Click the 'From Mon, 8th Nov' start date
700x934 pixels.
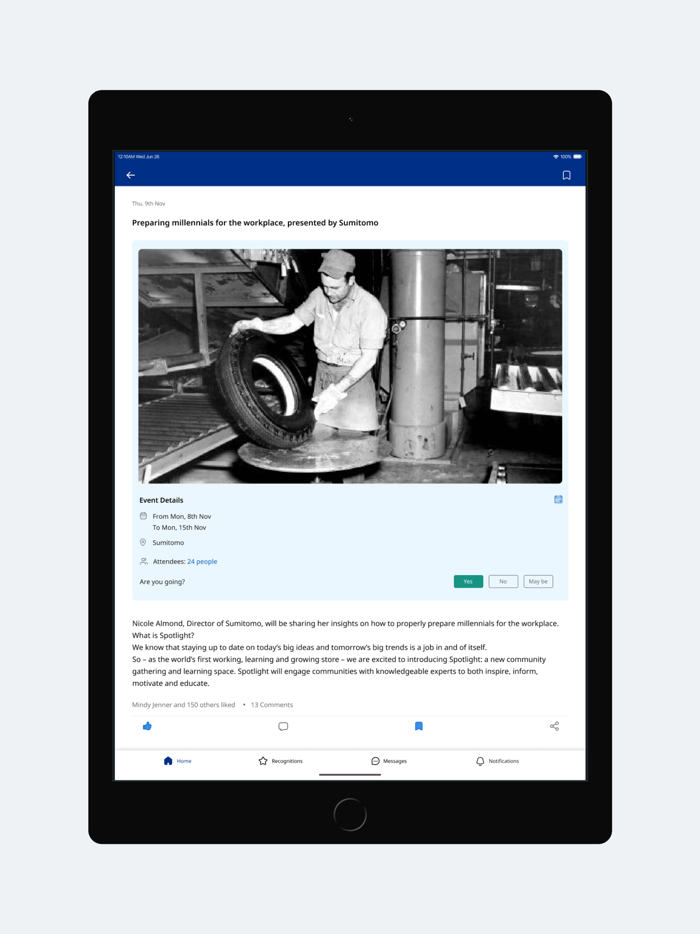pyautogui.click(x=182, y=516)
